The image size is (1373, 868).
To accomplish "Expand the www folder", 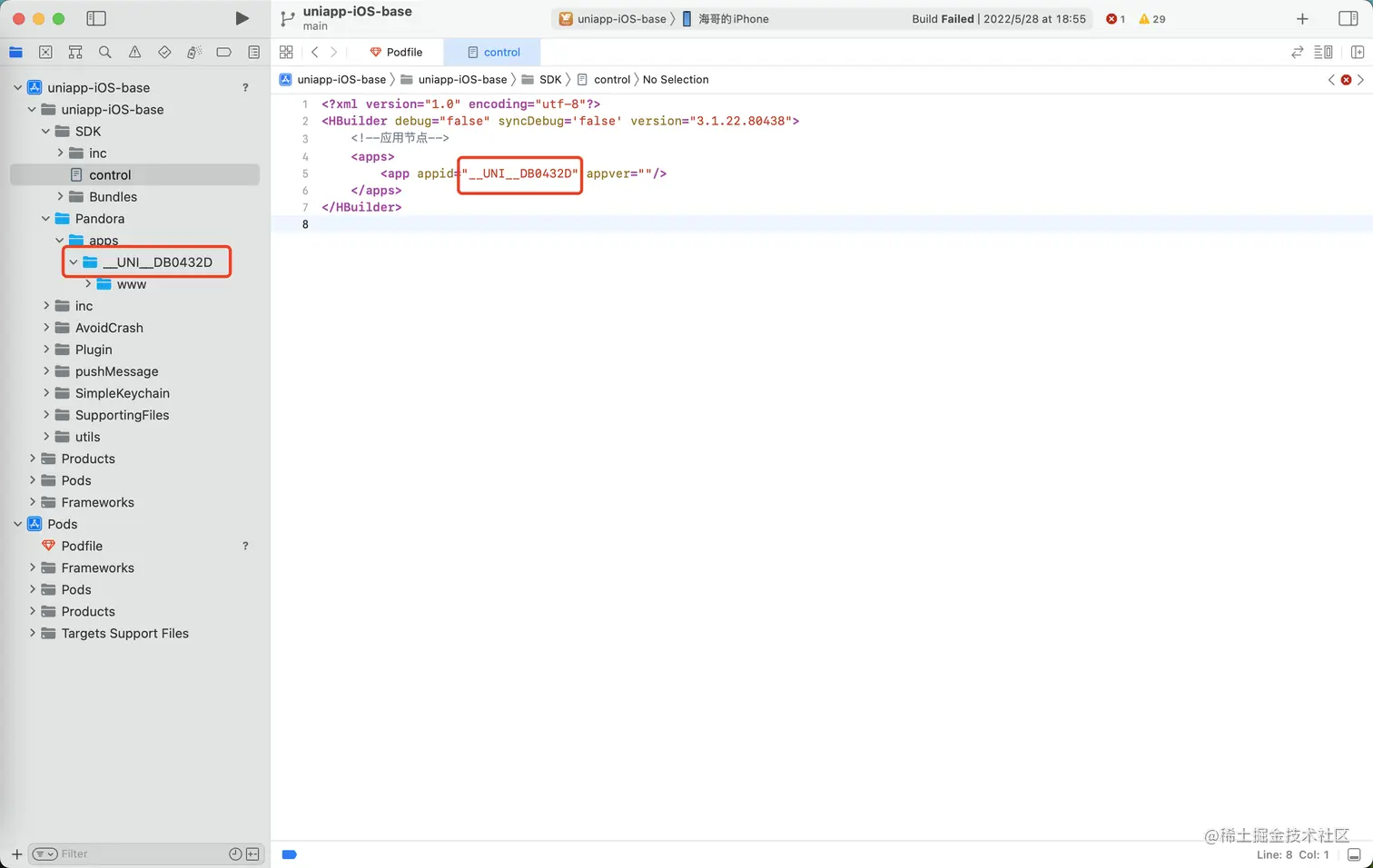I will [88, 283].
